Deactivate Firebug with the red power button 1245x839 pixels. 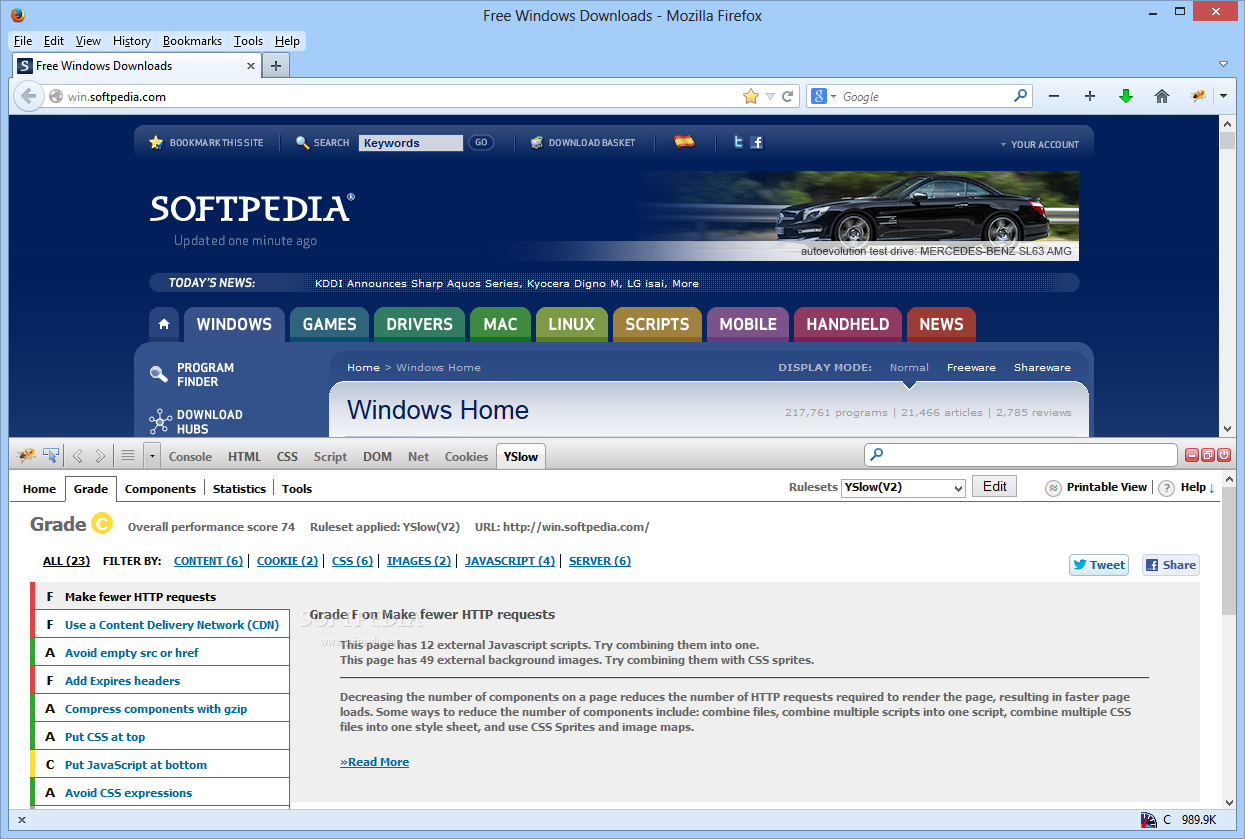click(1223, 455)
